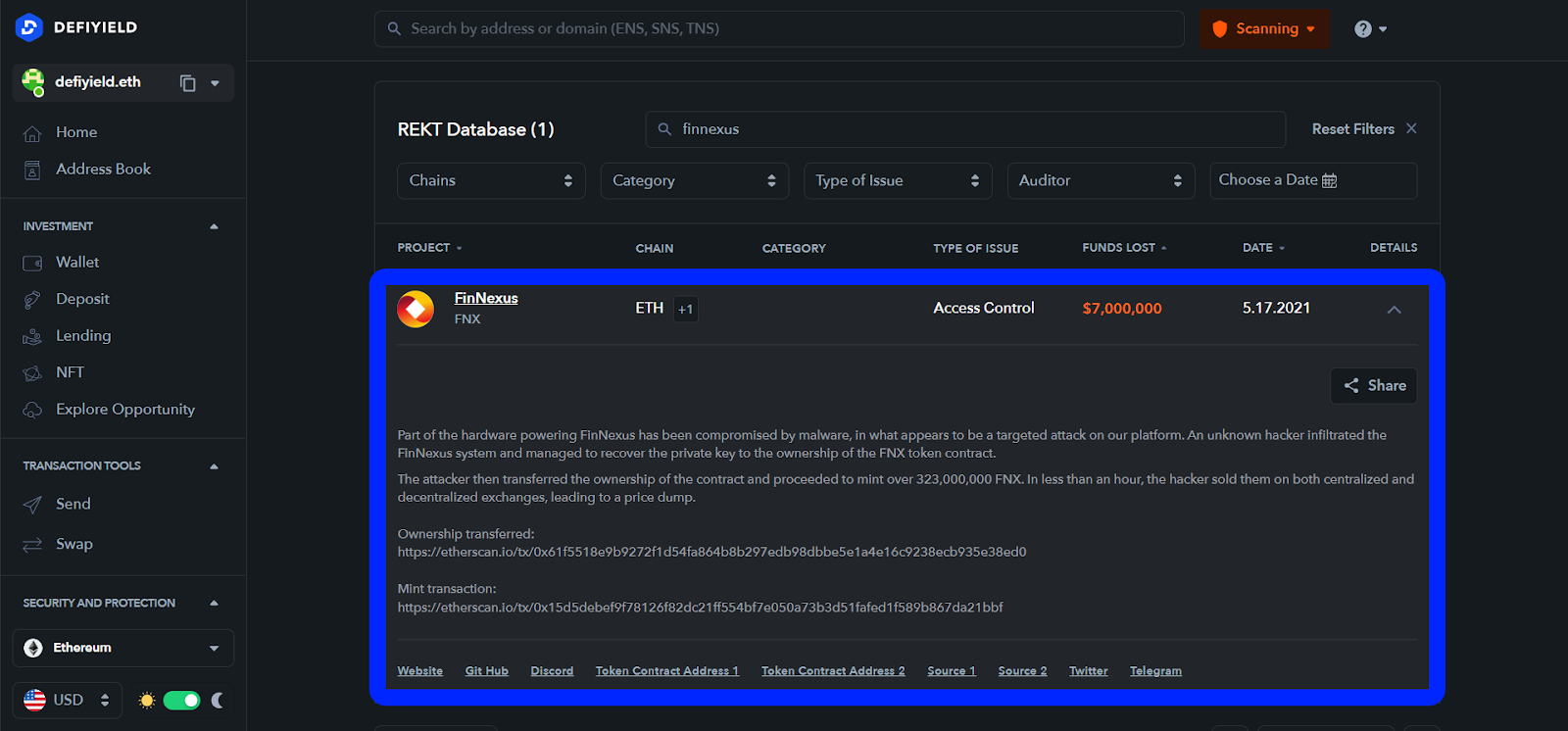Open the Twitter link
This screenshot has height=731, width=1568.
1088,671
